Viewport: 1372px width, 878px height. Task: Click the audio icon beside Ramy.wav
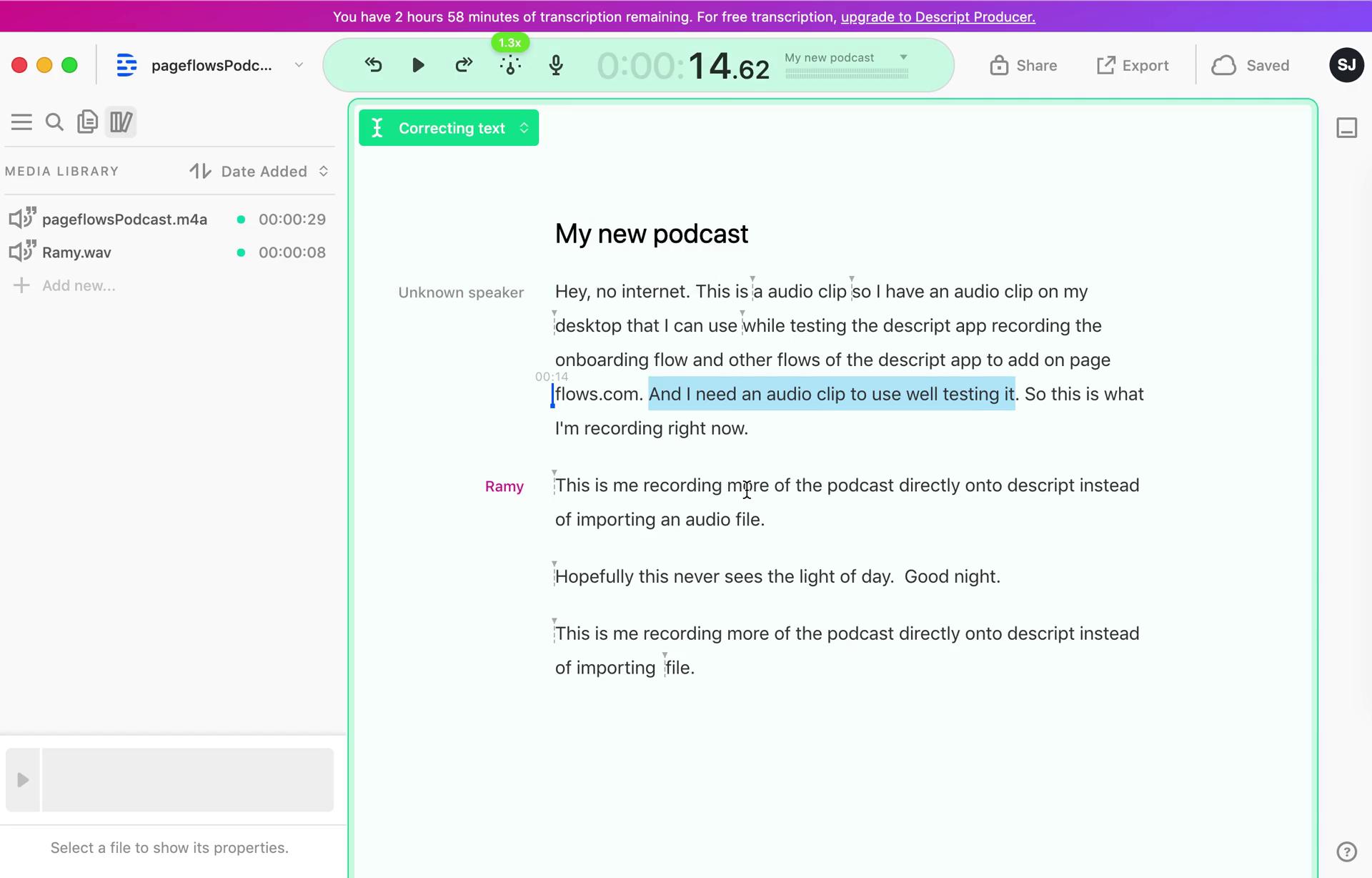22,251
